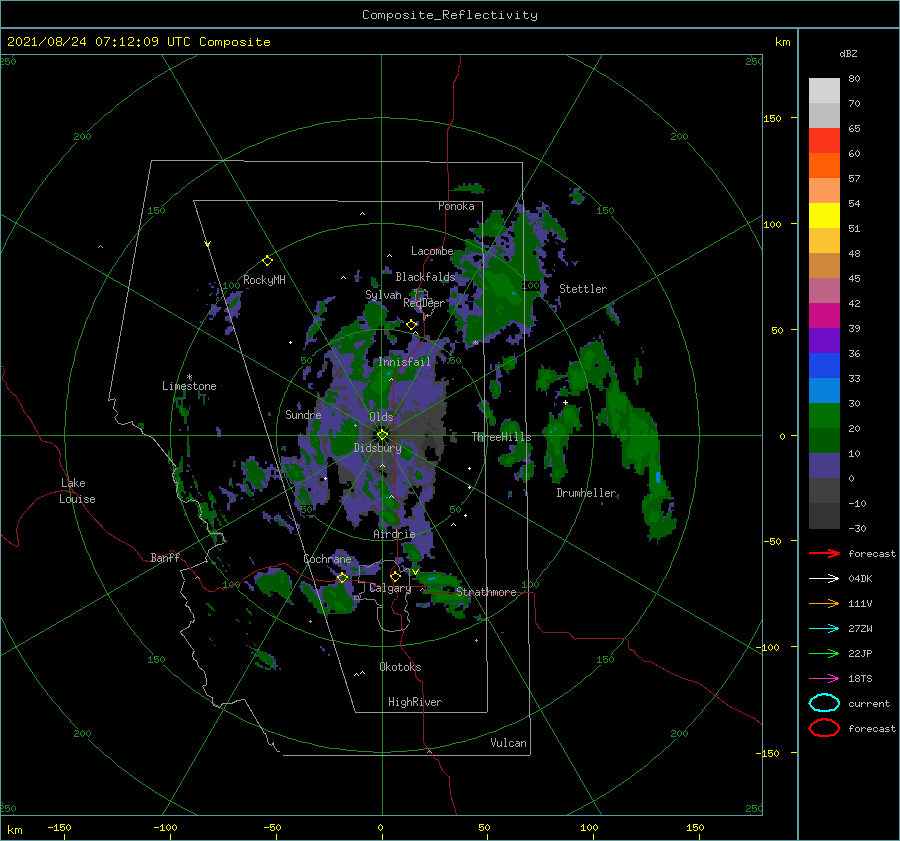Click the Ponoka town label
Screen dimensions: 900x841
point(456,206)
